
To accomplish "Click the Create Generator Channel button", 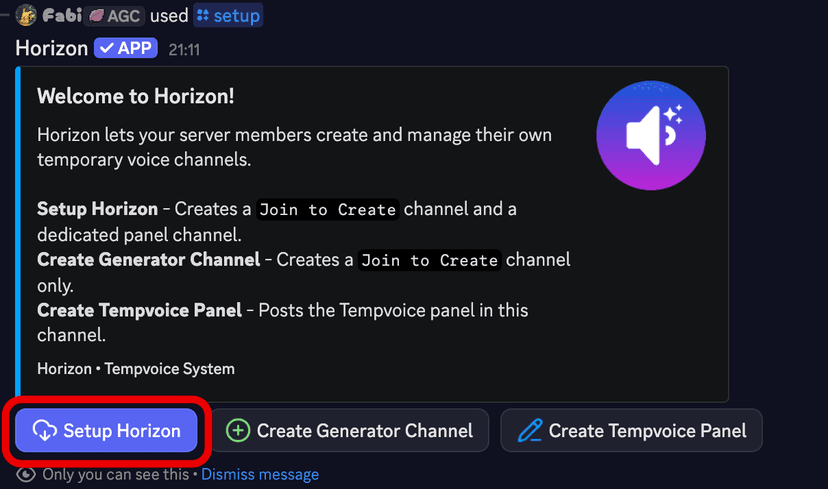I will click(x=350, y=430).
